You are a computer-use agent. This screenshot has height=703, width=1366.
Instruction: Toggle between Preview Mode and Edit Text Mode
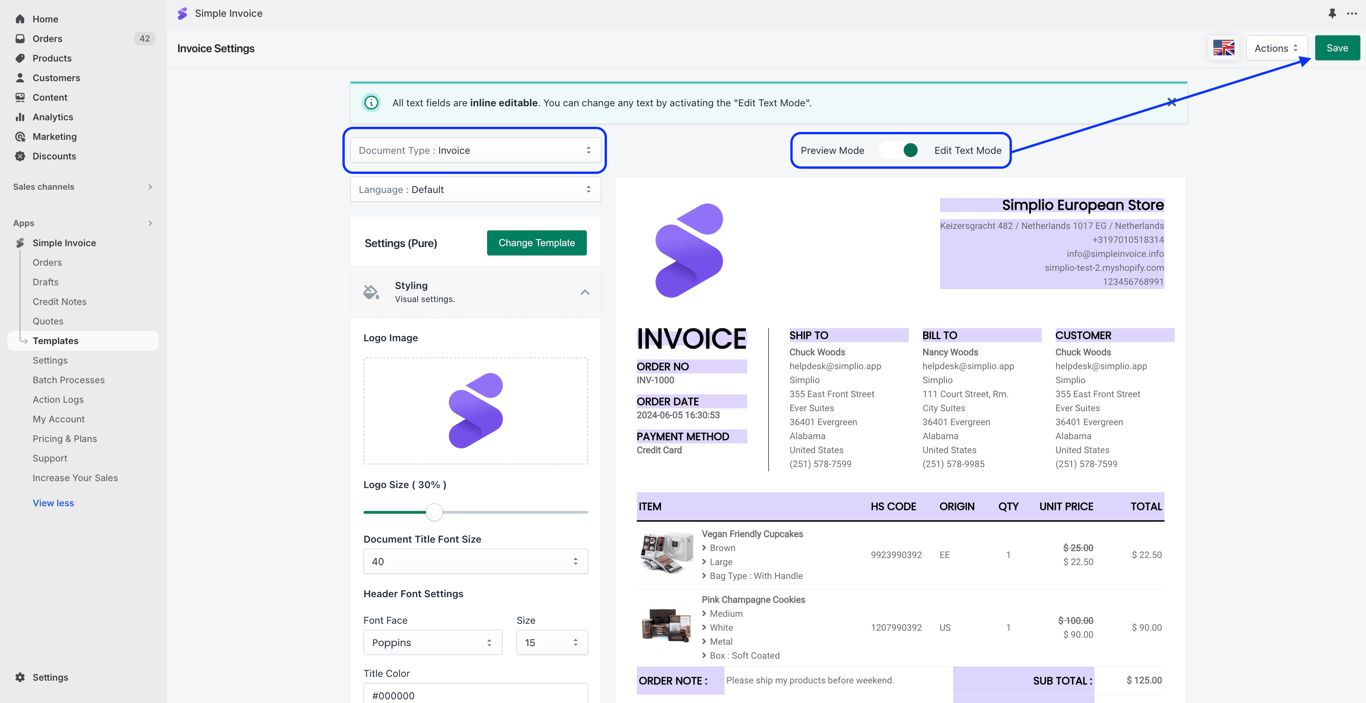900,150
